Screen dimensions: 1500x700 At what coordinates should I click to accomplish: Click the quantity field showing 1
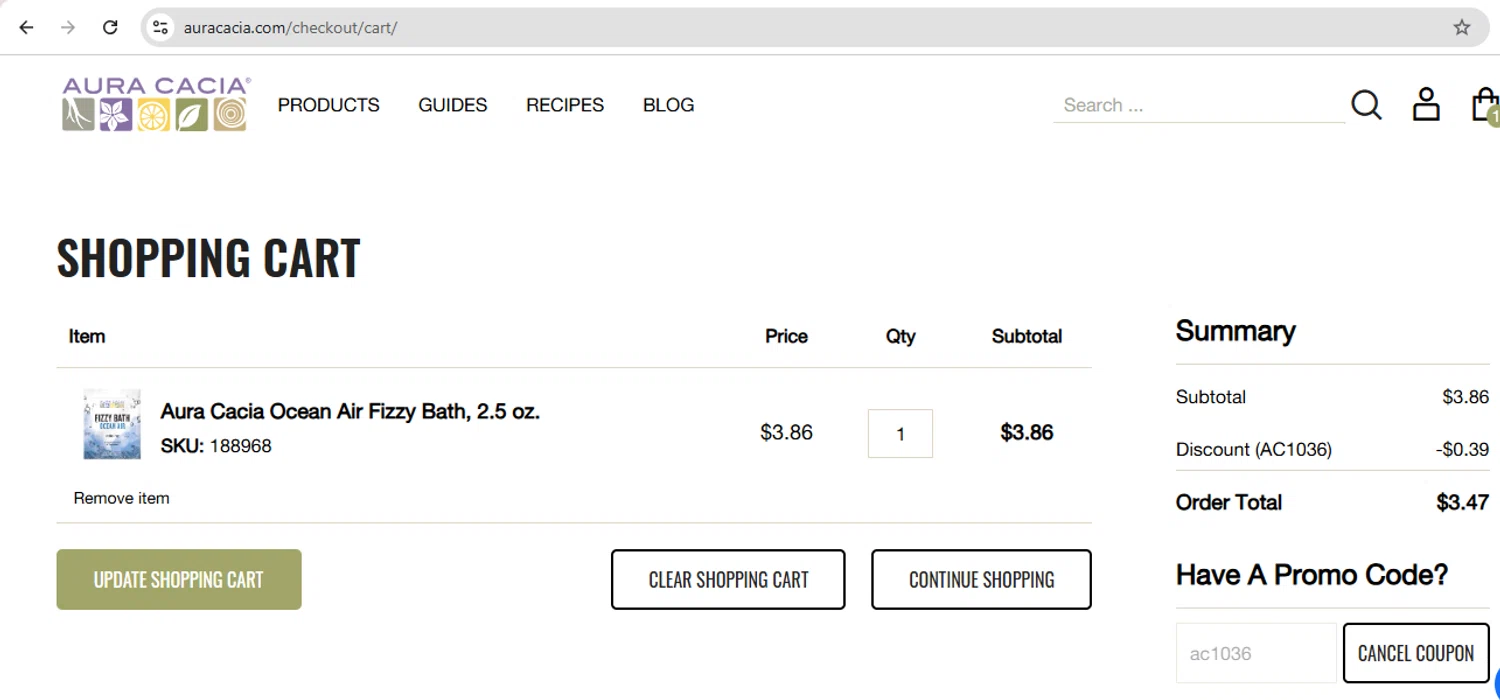click(x=900, y=433)
